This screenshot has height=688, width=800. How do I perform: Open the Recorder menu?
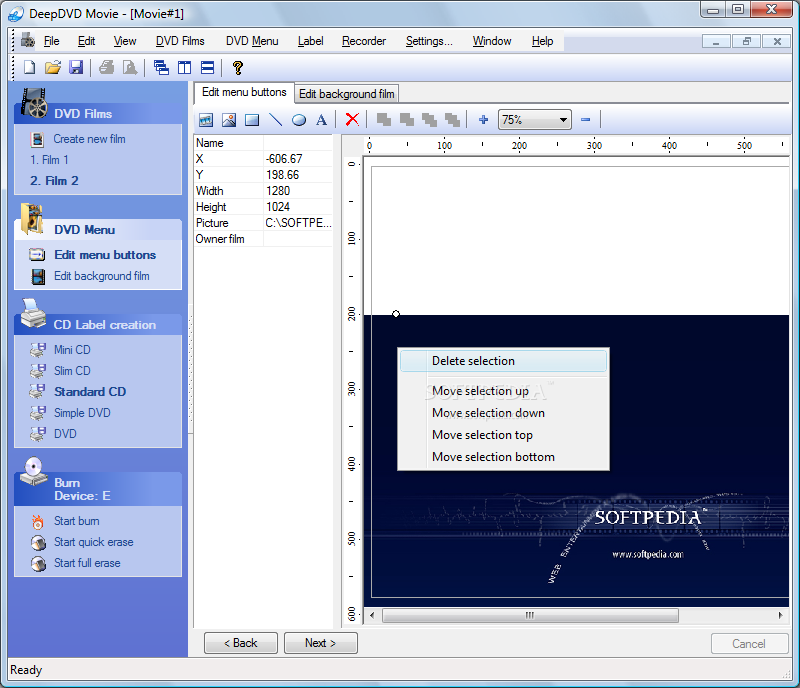pos(364,41)
